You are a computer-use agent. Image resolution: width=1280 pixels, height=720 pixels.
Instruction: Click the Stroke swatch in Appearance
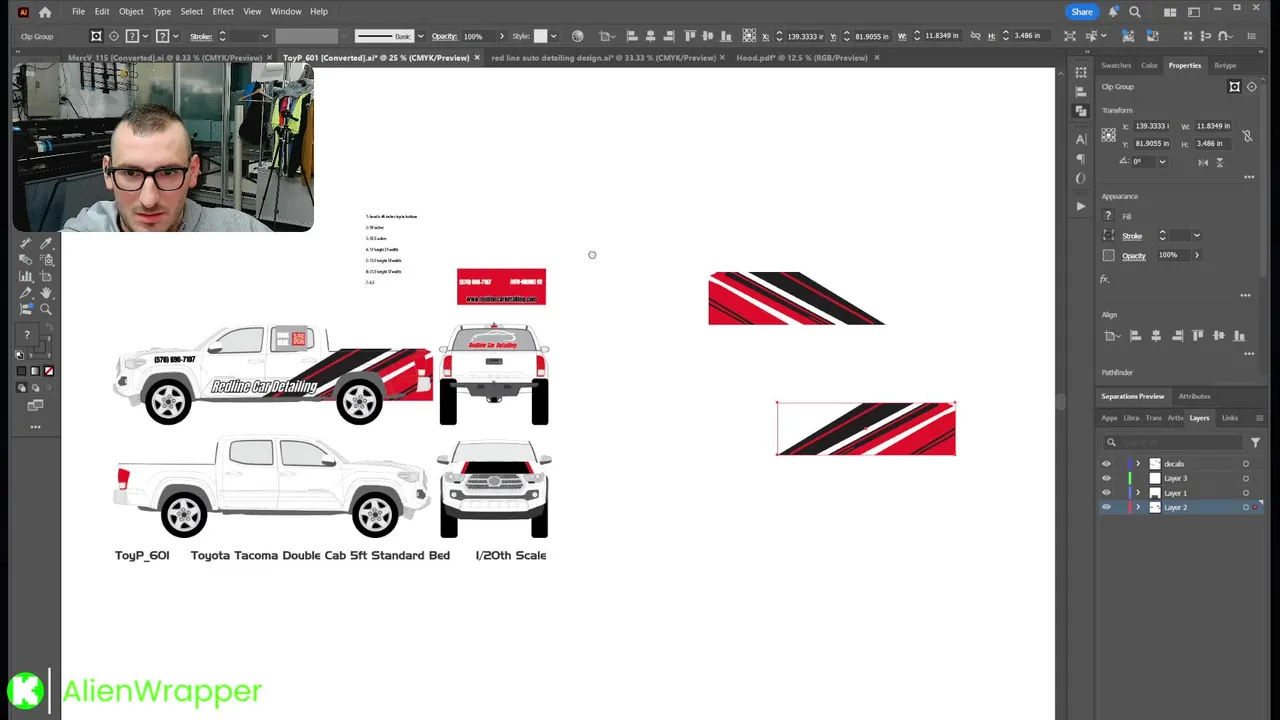pos(1108,236)
